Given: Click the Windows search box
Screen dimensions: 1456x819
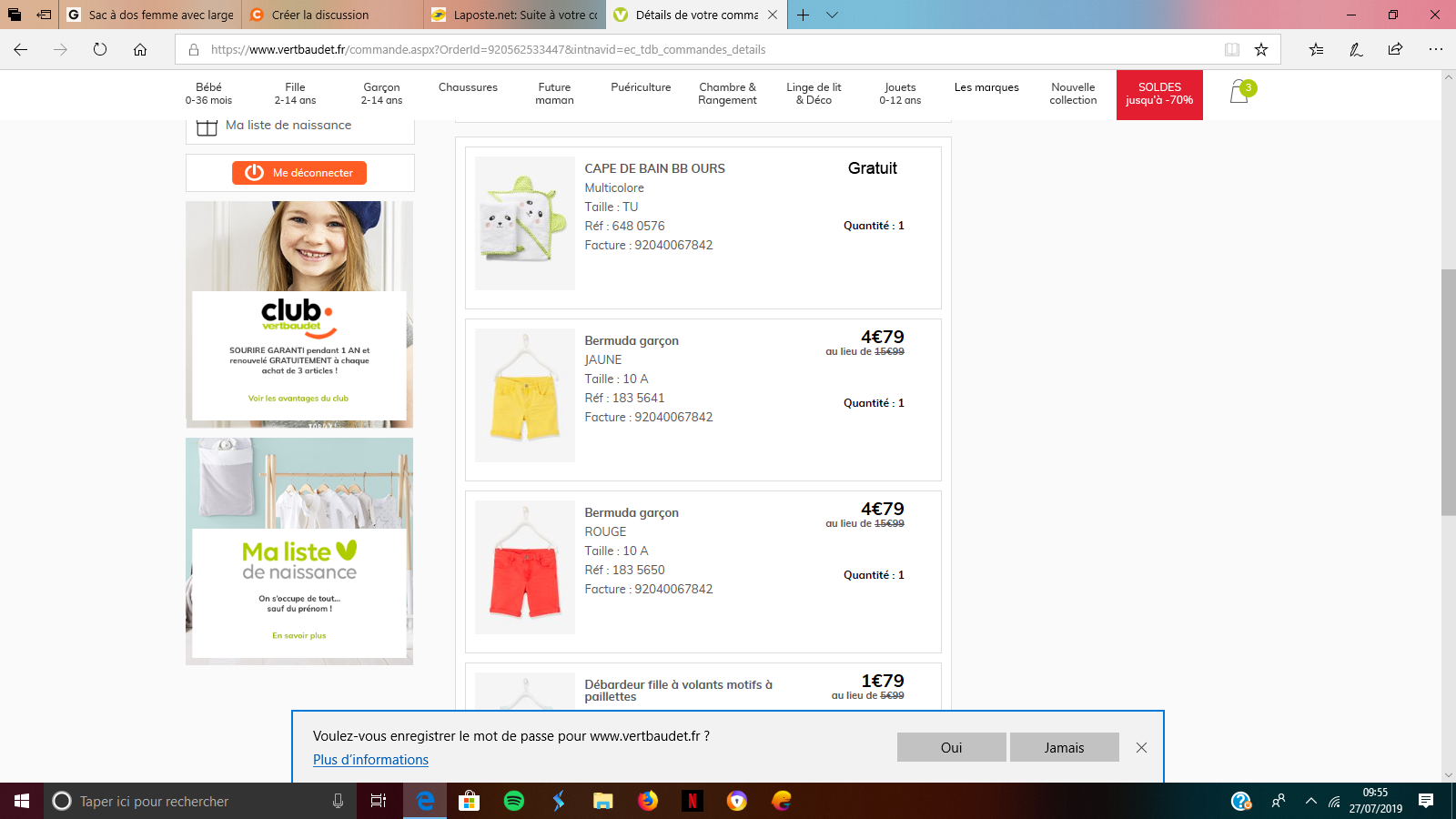Looking at the screenshot, I should [191, 801].
